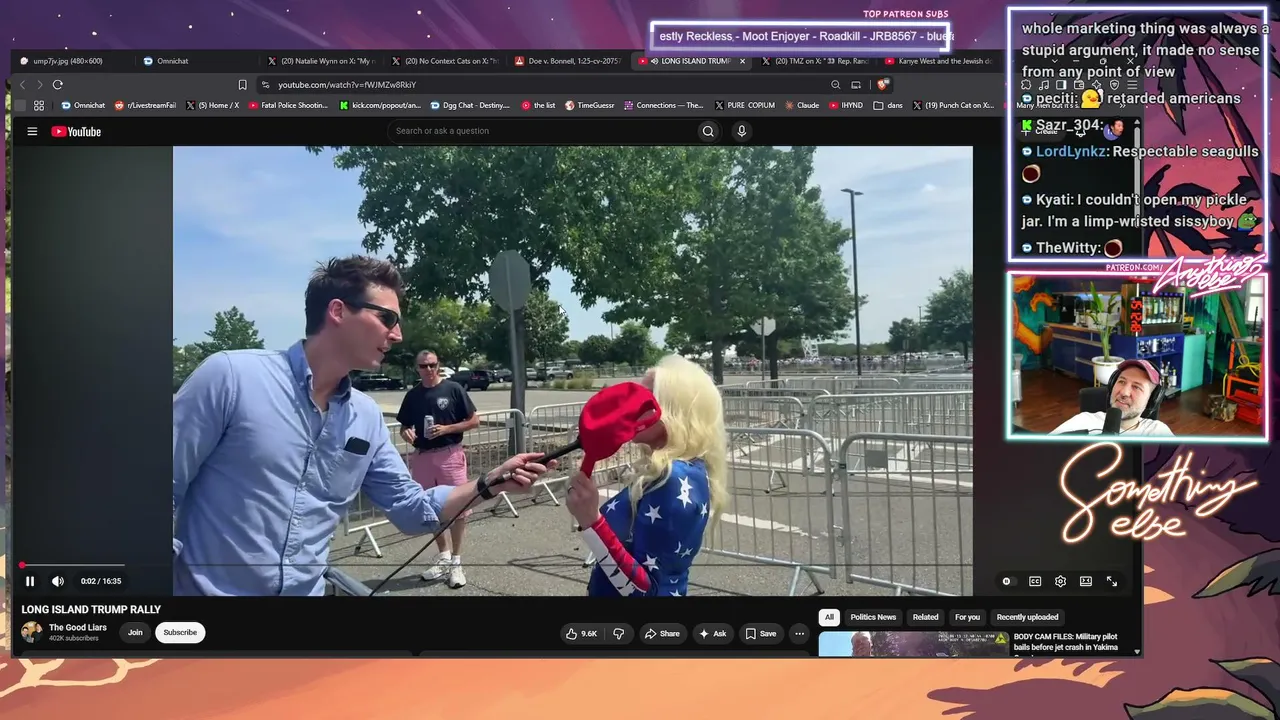Click the YouTube search magnifier button
The height and width of the screenshot is (720, 1280).
click(708, 131)
